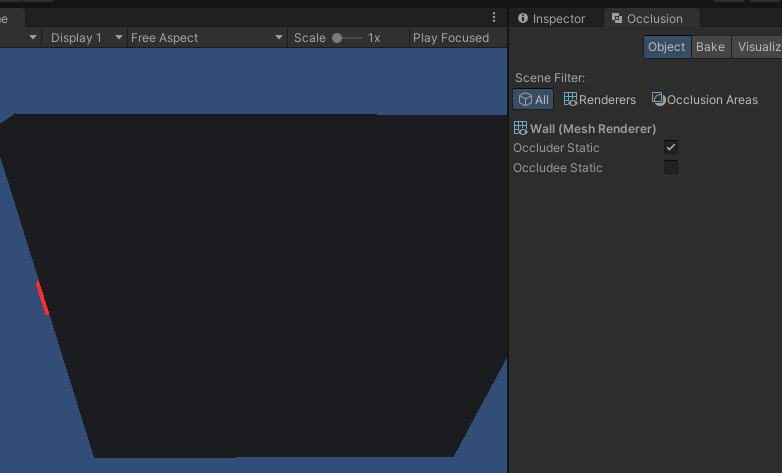Expand the Free Aspect resolution dropdown
The width and height of the screenshot is (782, 473).
coord(207,37)
